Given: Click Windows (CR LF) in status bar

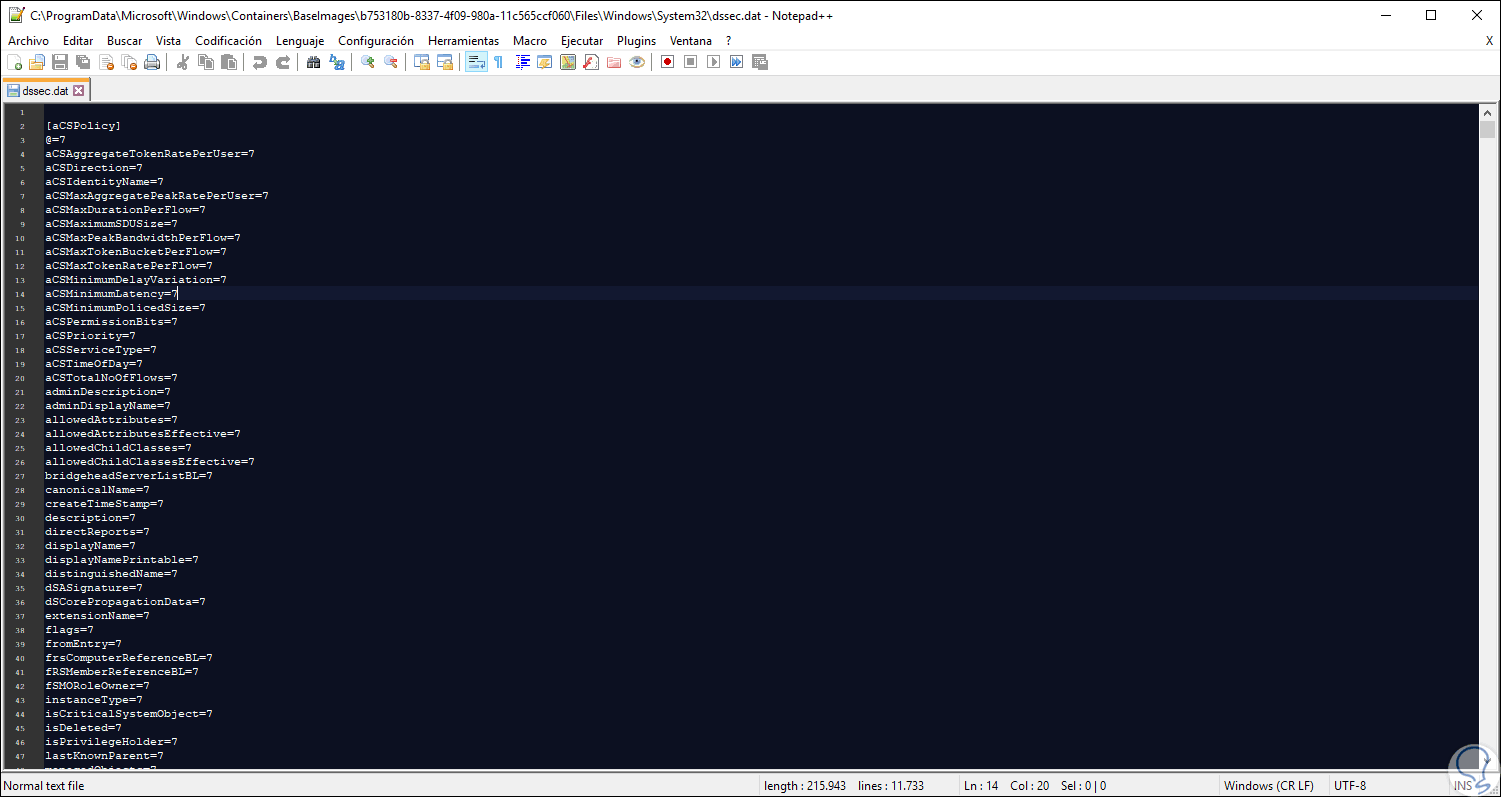Looking at the screenshot, I should (x=1268, y=786).
